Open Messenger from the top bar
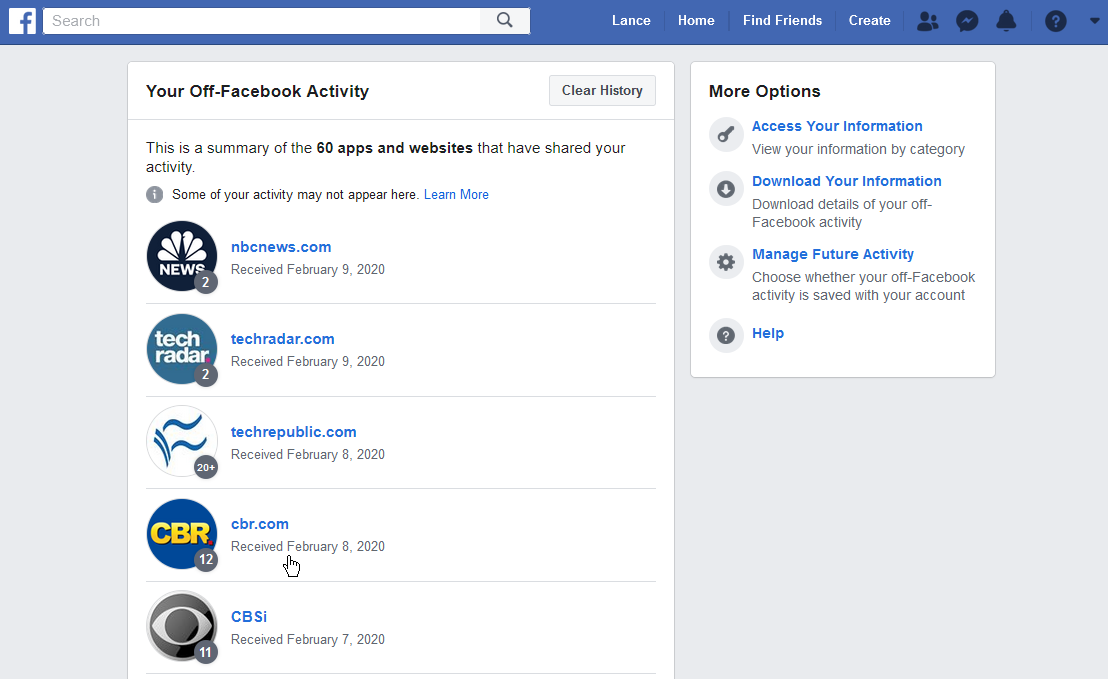Image resolution: width=1108 pixels, height=679 pixels. tap(967, 20)
